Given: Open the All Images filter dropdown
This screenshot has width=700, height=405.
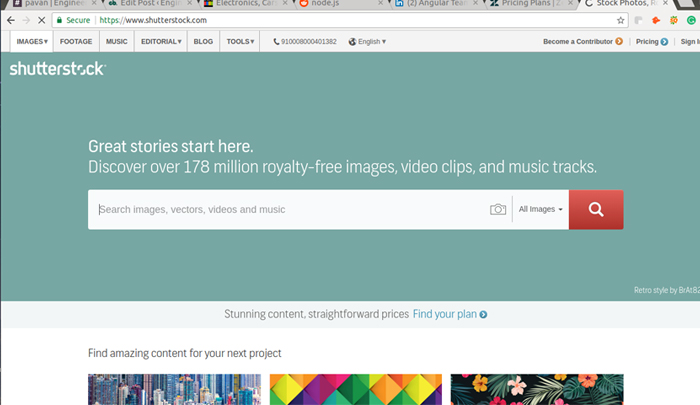Looking at the screenshot, I should pyautogui.click(x=541, y=209).
